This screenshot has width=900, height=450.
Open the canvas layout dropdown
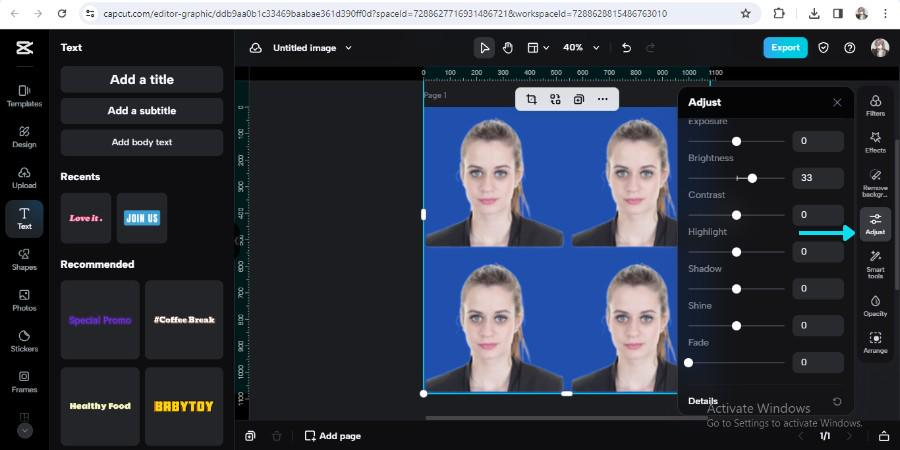538,48
